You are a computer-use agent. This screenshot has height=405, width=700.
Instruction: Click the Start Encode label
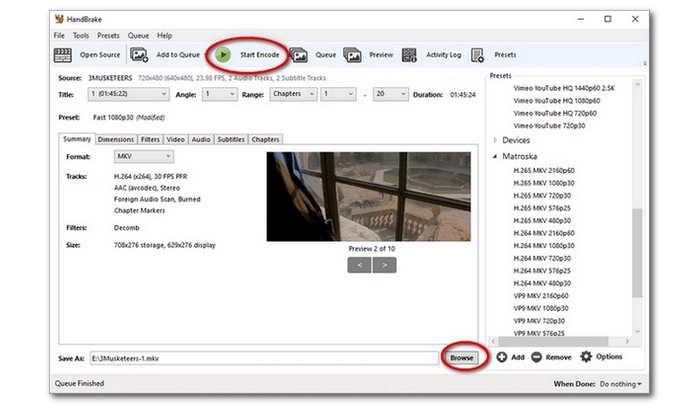point(259,55)
